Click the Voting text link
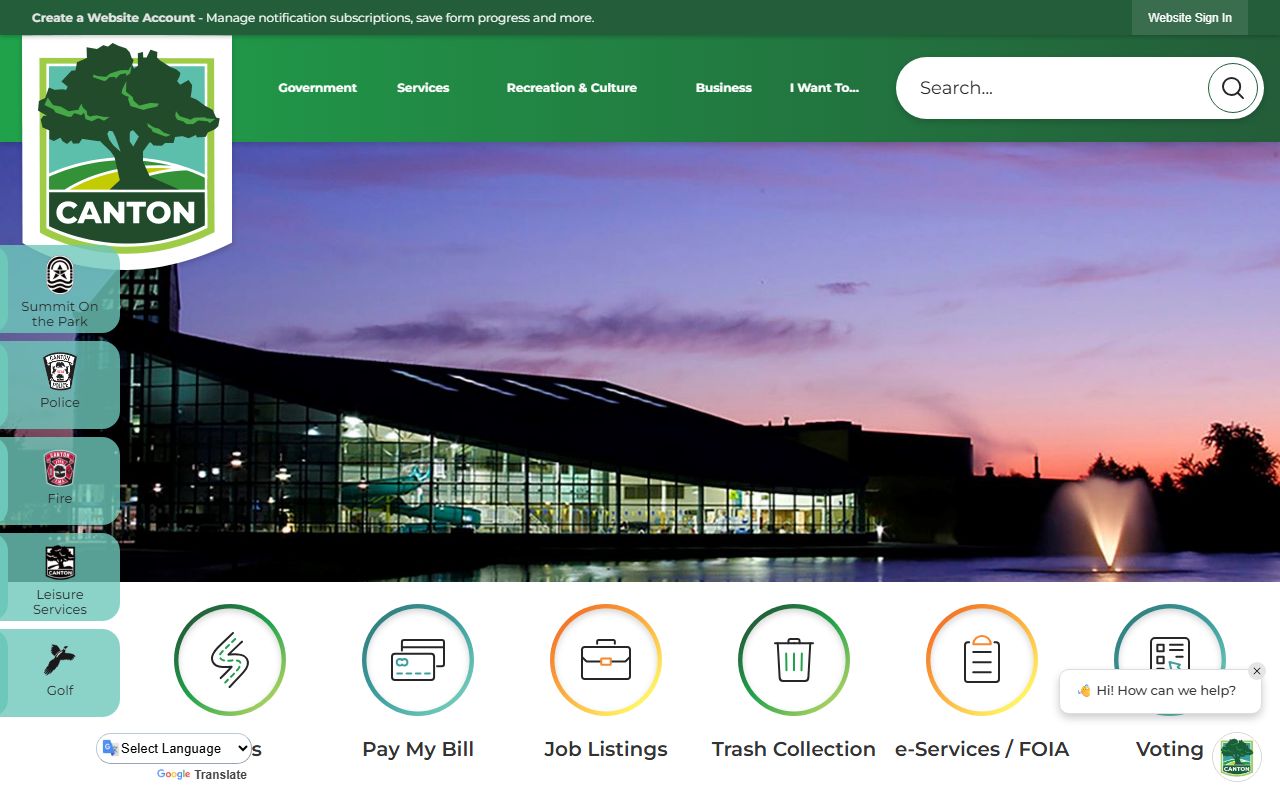This screenshot has height=800, width=1280. point(1170,749)
